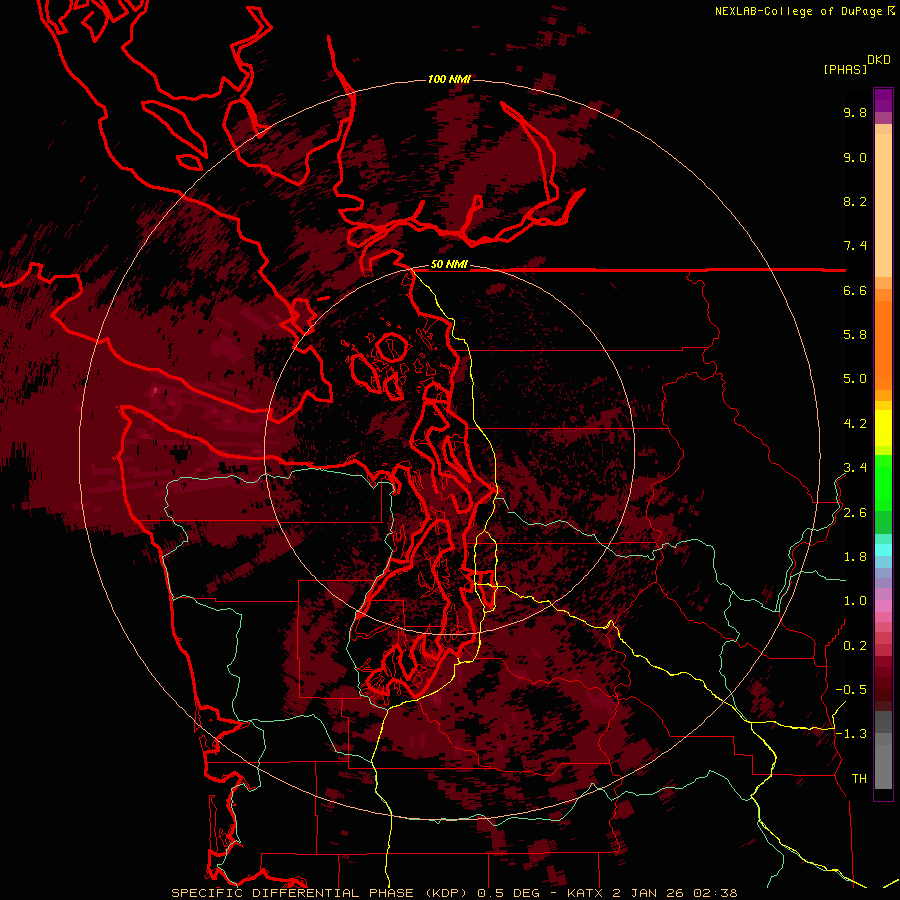Click the 0.2 scale value
Viewport: 900px width, 900px height.
[855, 646]
